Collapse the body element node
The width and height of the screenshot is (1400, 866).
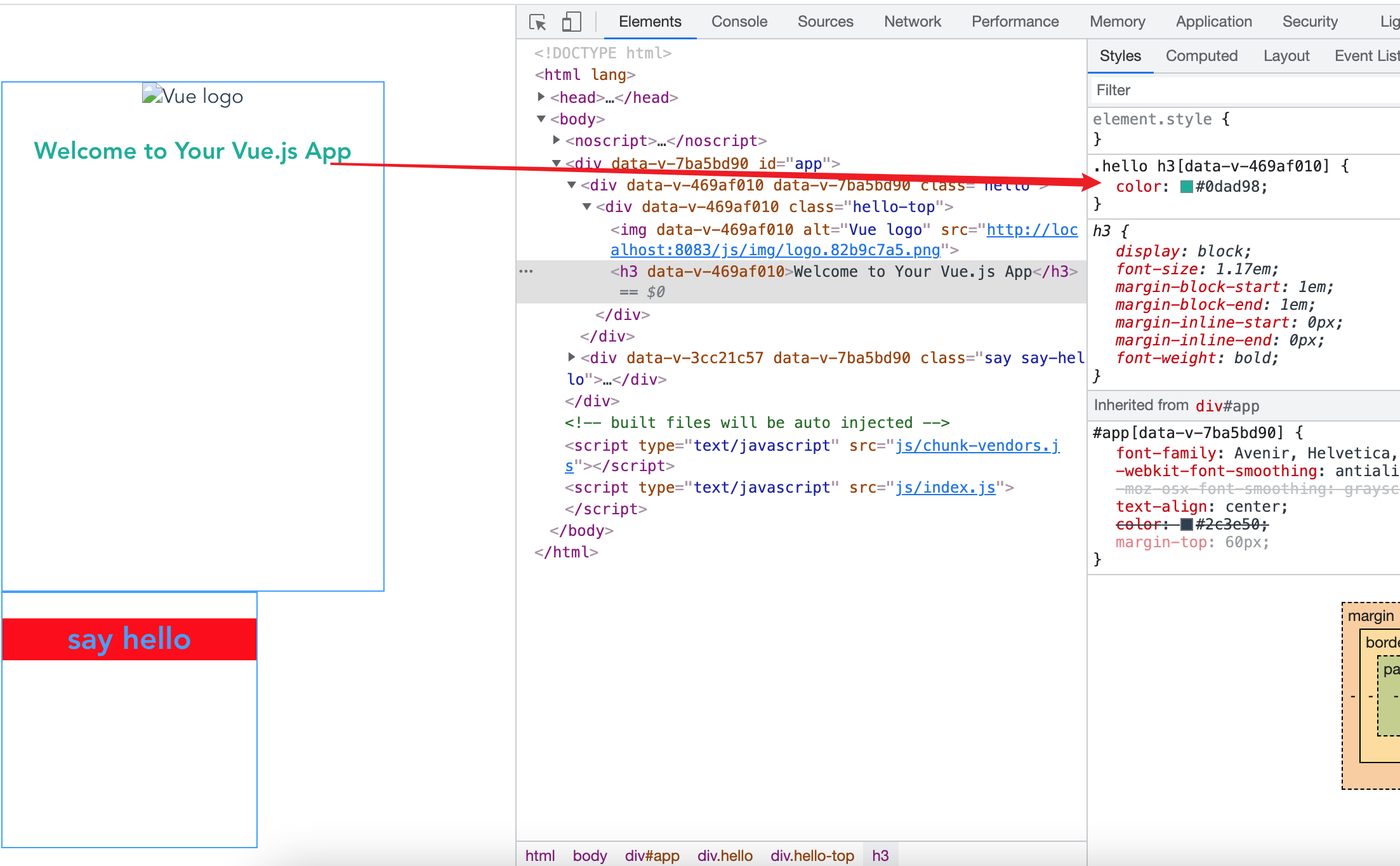pyautogui.click(x=541, y=119)
